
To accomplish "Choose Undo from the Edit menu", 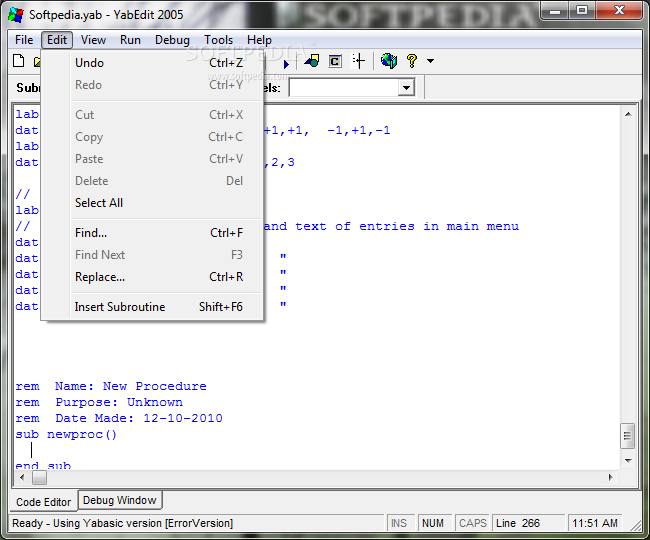I will click(x=153, y=63).
